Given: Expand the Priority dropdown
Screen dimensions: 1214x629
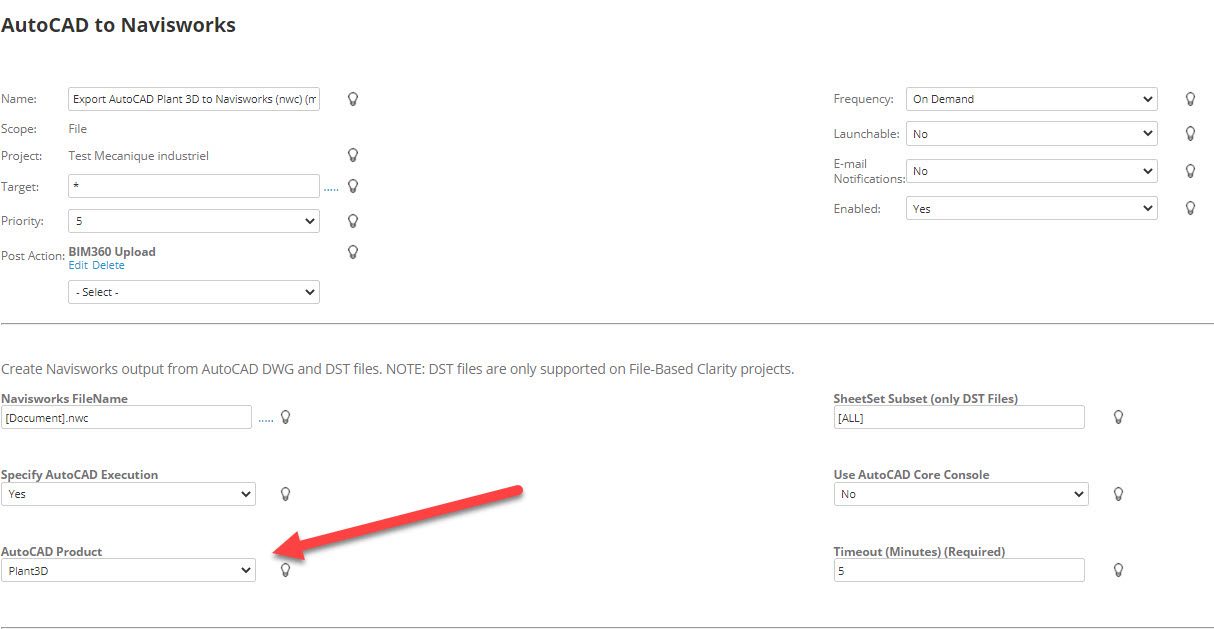Looking at the screenshot, I should [x=193, y=221].
